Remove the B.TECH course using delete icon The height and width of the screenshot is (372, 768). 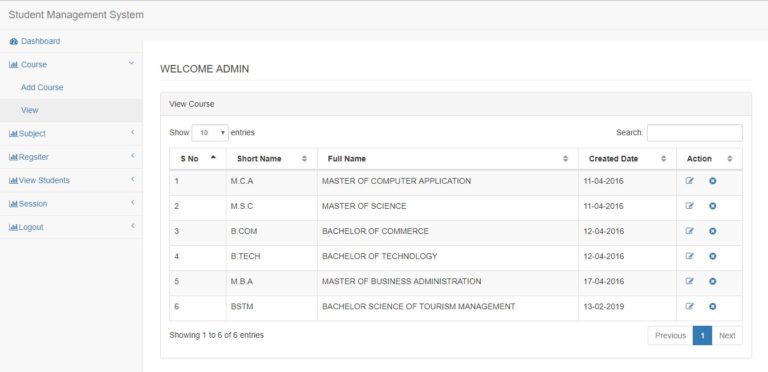[x=713, y=256]
